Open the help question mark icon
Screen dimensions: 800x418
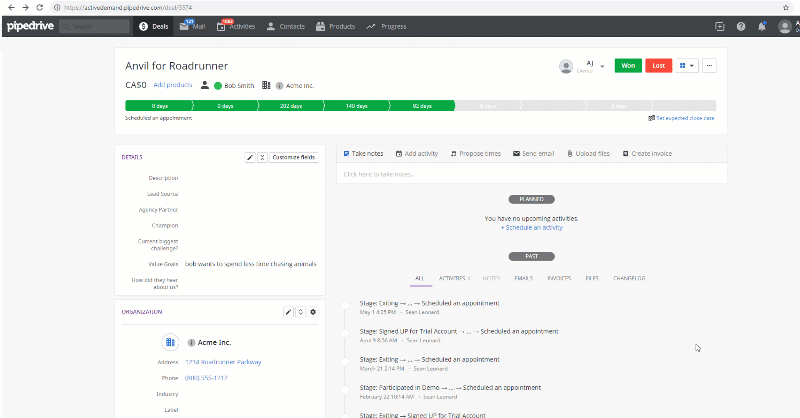741,27
